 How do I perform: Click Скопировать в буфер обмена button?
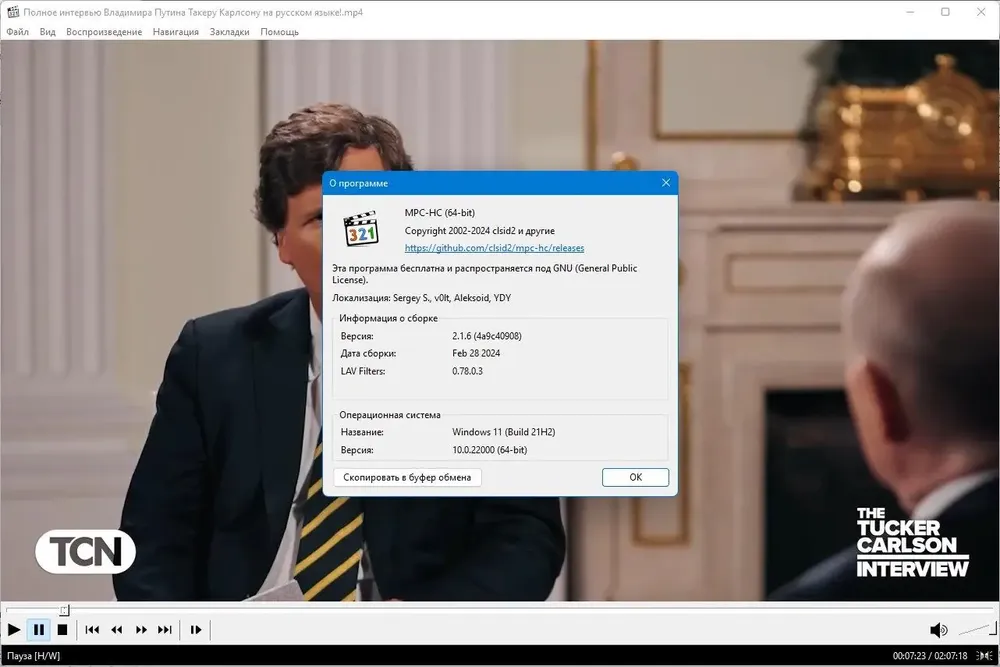click(407, 477)
